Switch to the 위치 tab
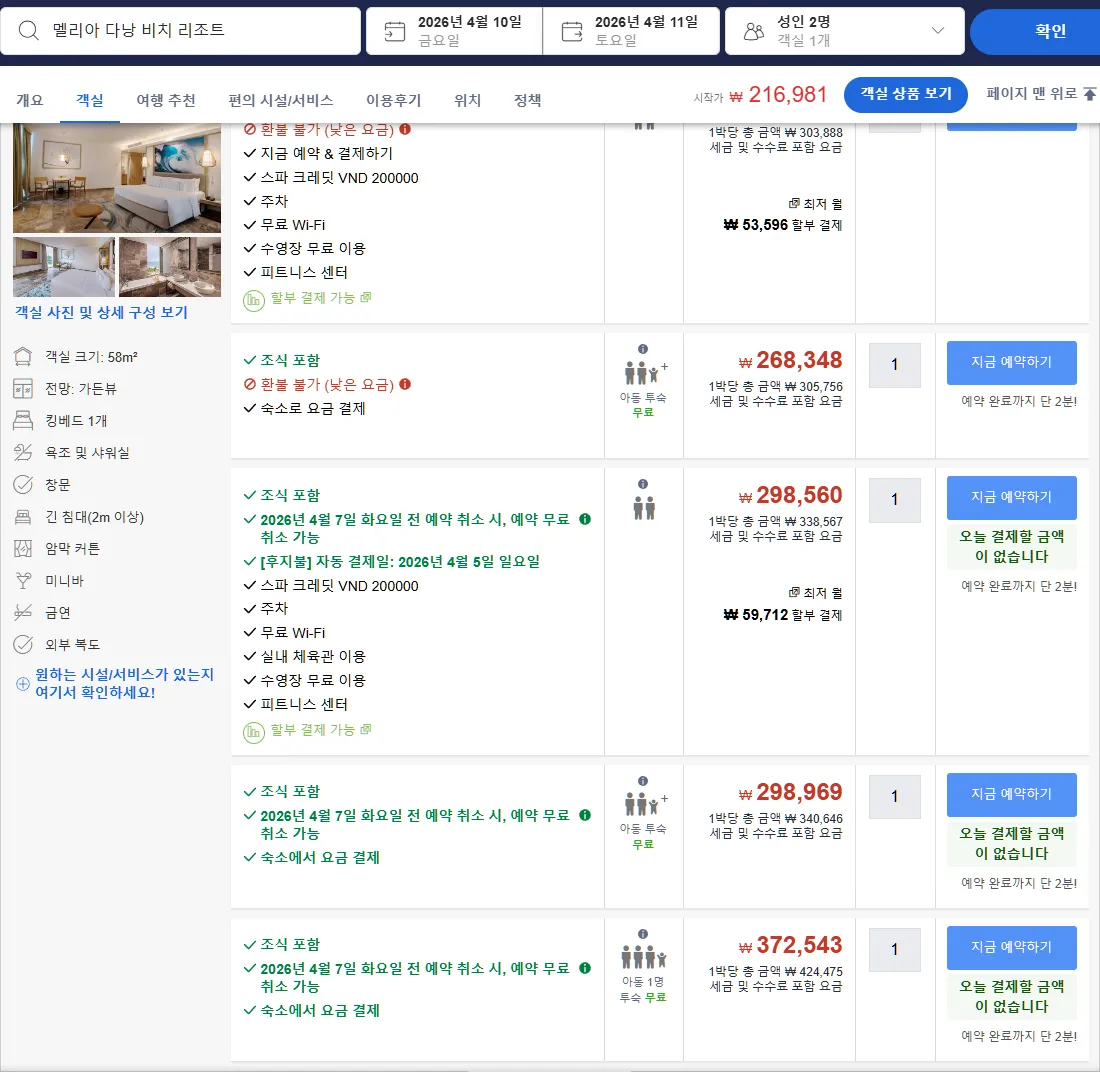 [x=467, y=100]
